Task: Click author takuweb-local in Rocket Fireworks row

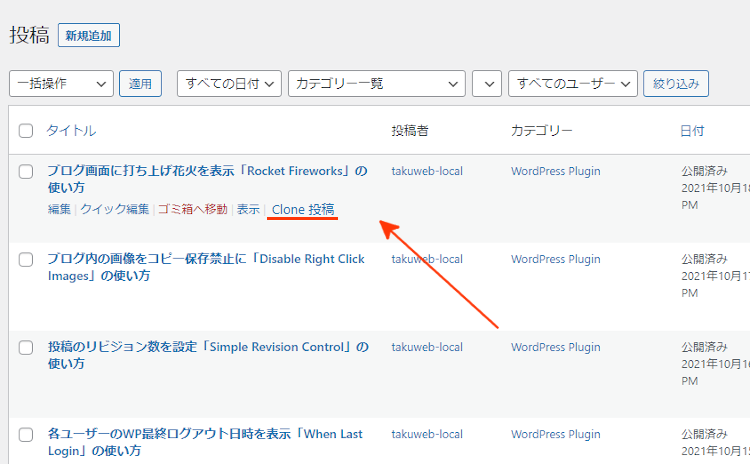Action: click(x=427, y=171)
